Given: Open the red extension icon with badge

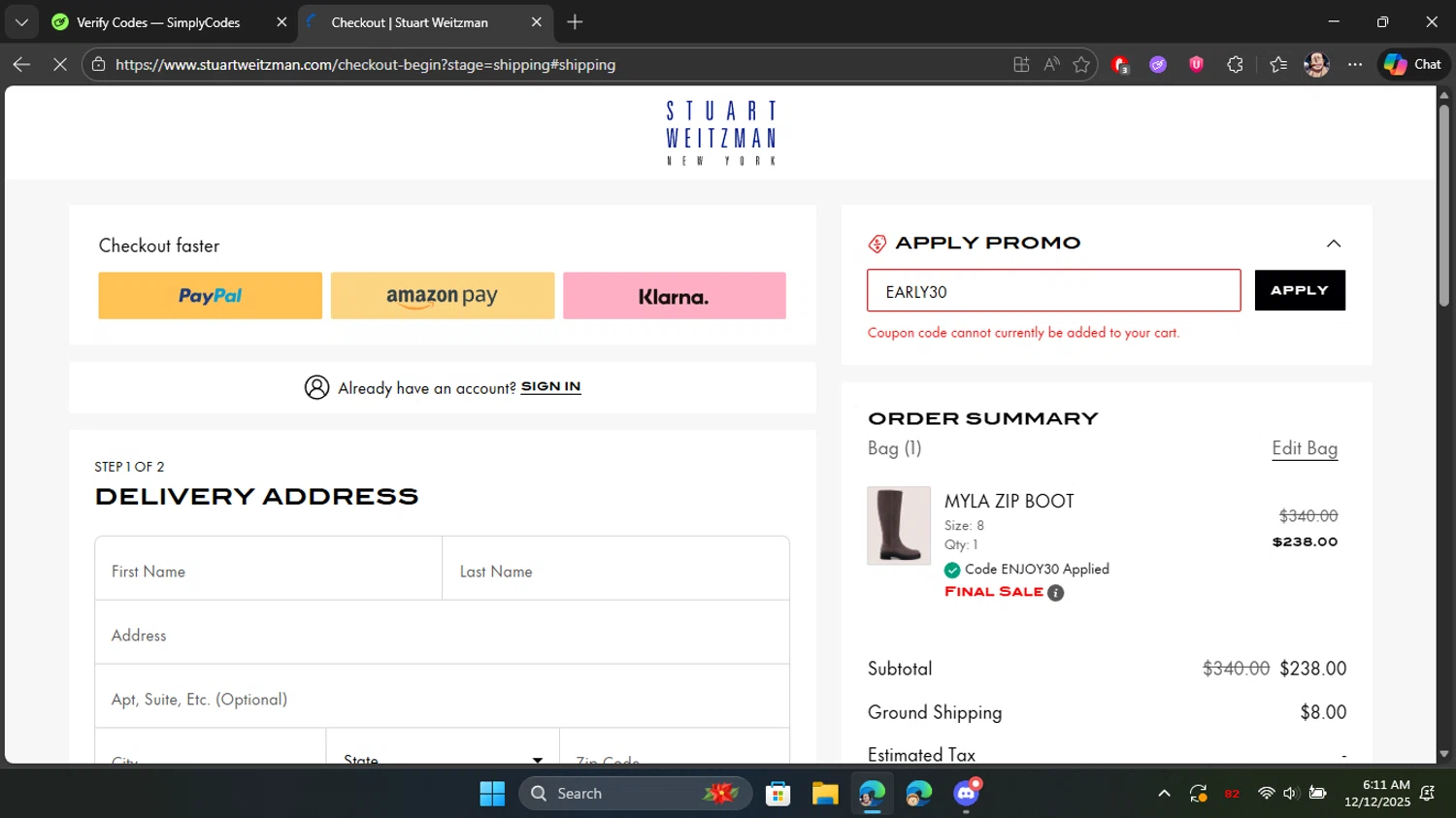Looking at the screenshot, I should tap(1120, 65).
